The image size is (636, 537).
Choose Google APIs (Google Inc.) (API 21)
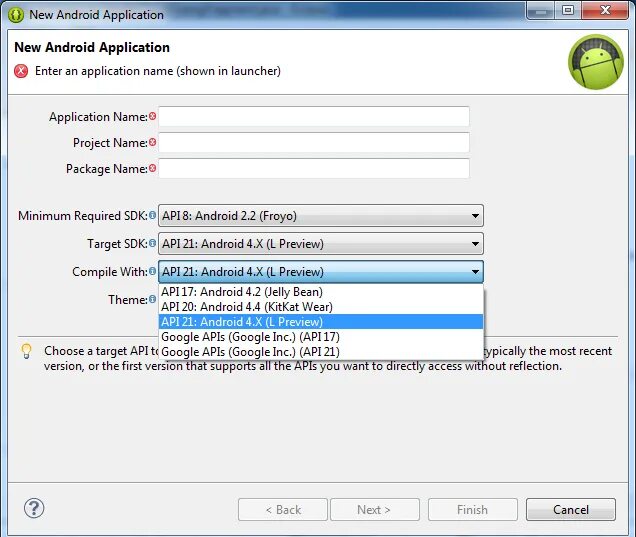coord(321,352)
